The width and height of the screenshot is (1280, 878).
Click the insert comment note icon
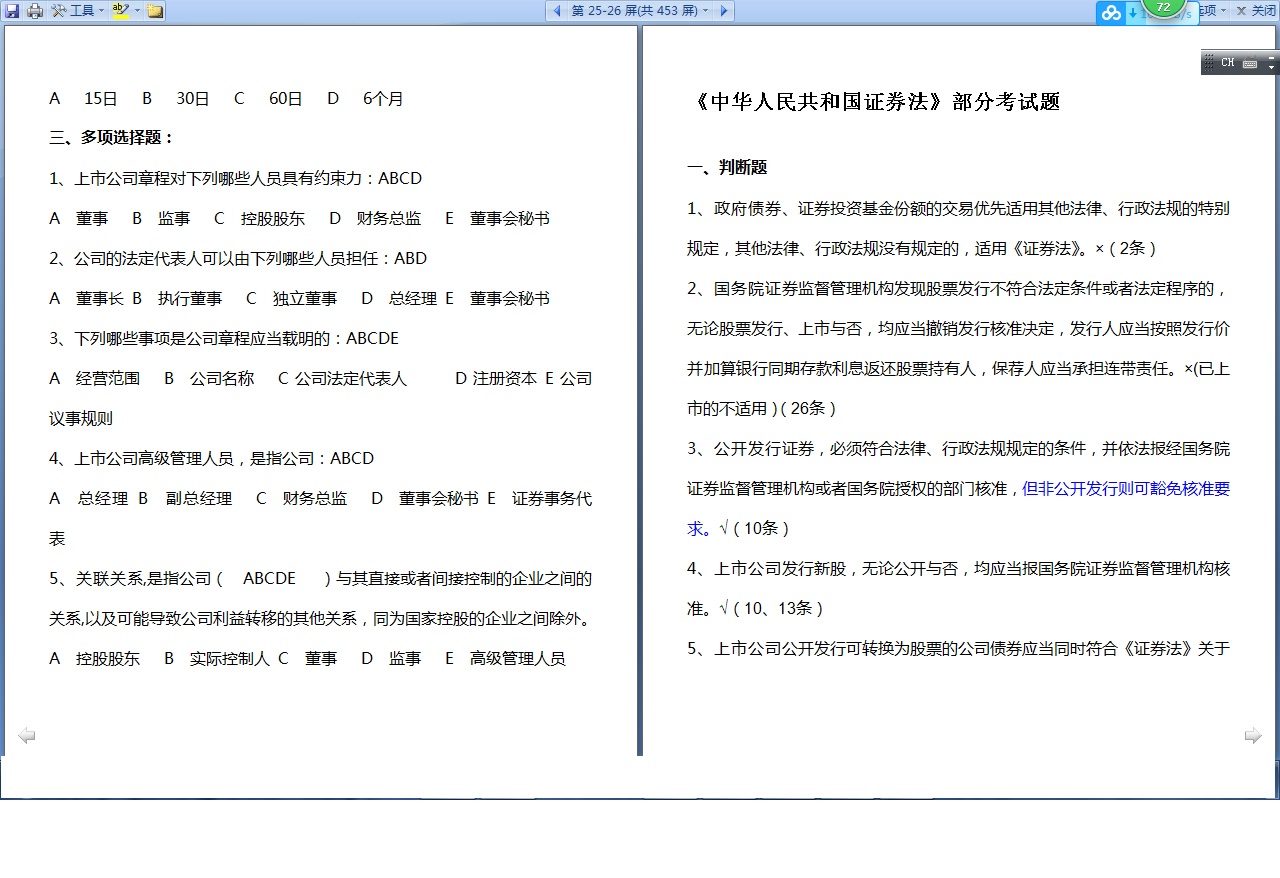coord(155,11)
